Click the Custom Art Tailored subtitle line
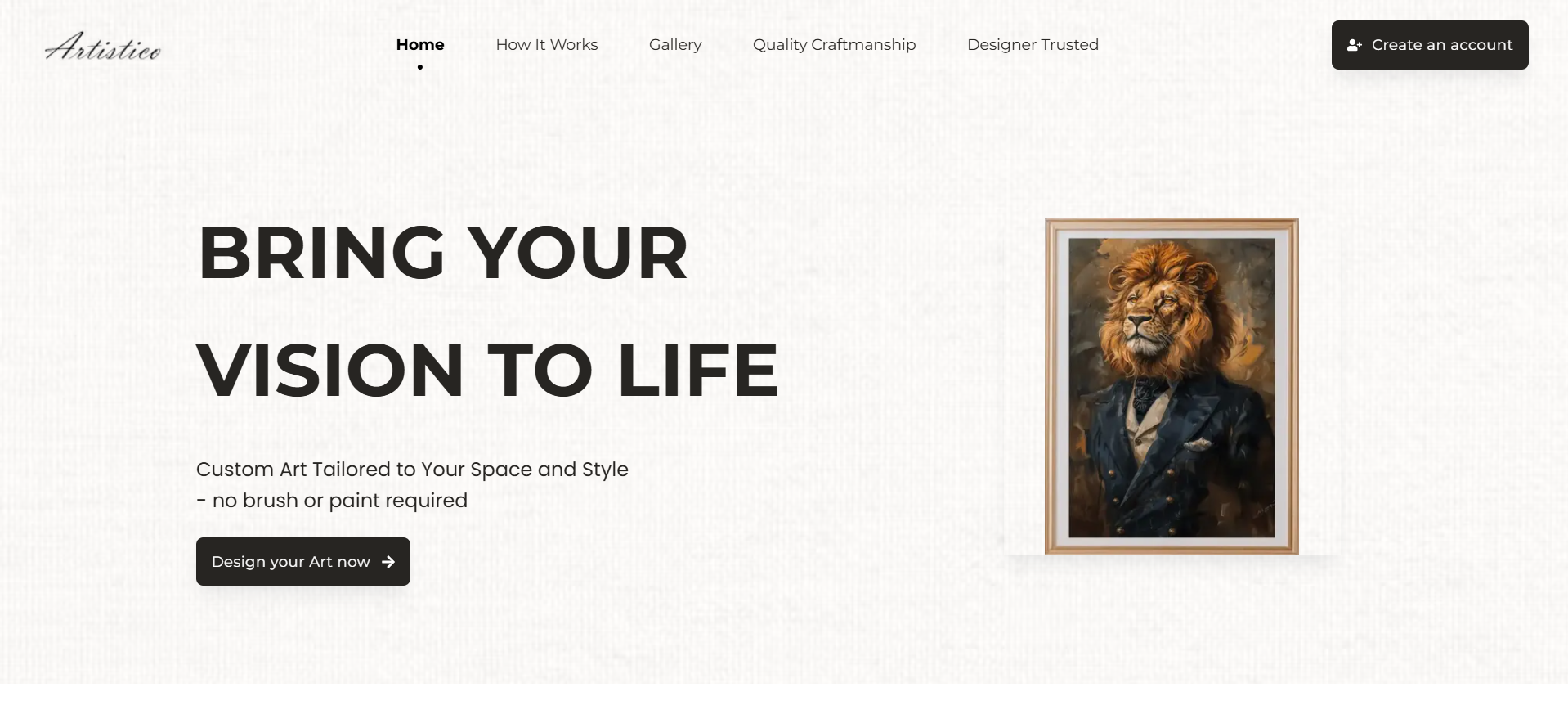This screenshot has width=1568, height=710. [412, 470]
